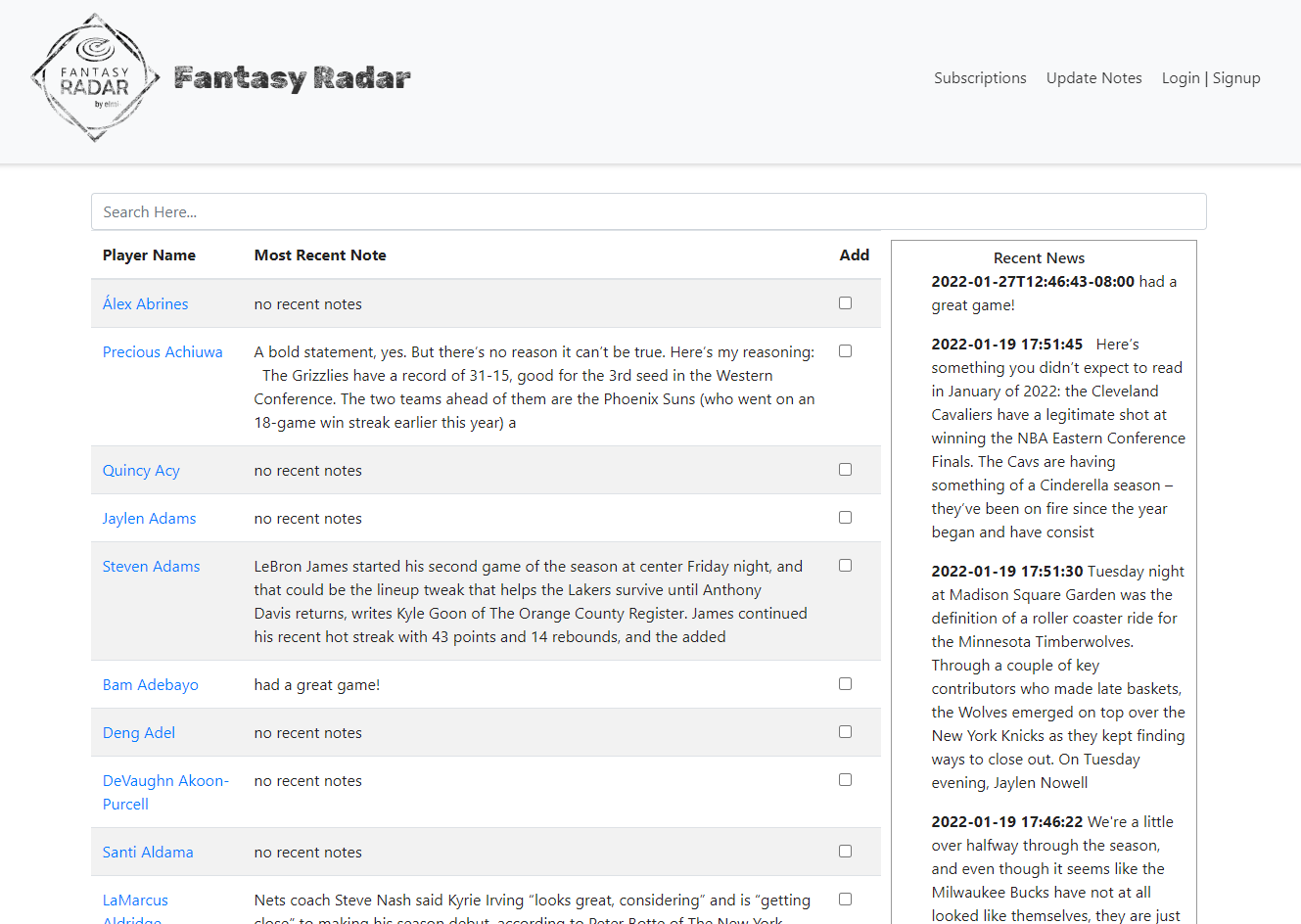This screenshot has width=1301, height=924.
Task: Focus the Search Here input field
Action: pyautogui.click(x=648, y=211)
